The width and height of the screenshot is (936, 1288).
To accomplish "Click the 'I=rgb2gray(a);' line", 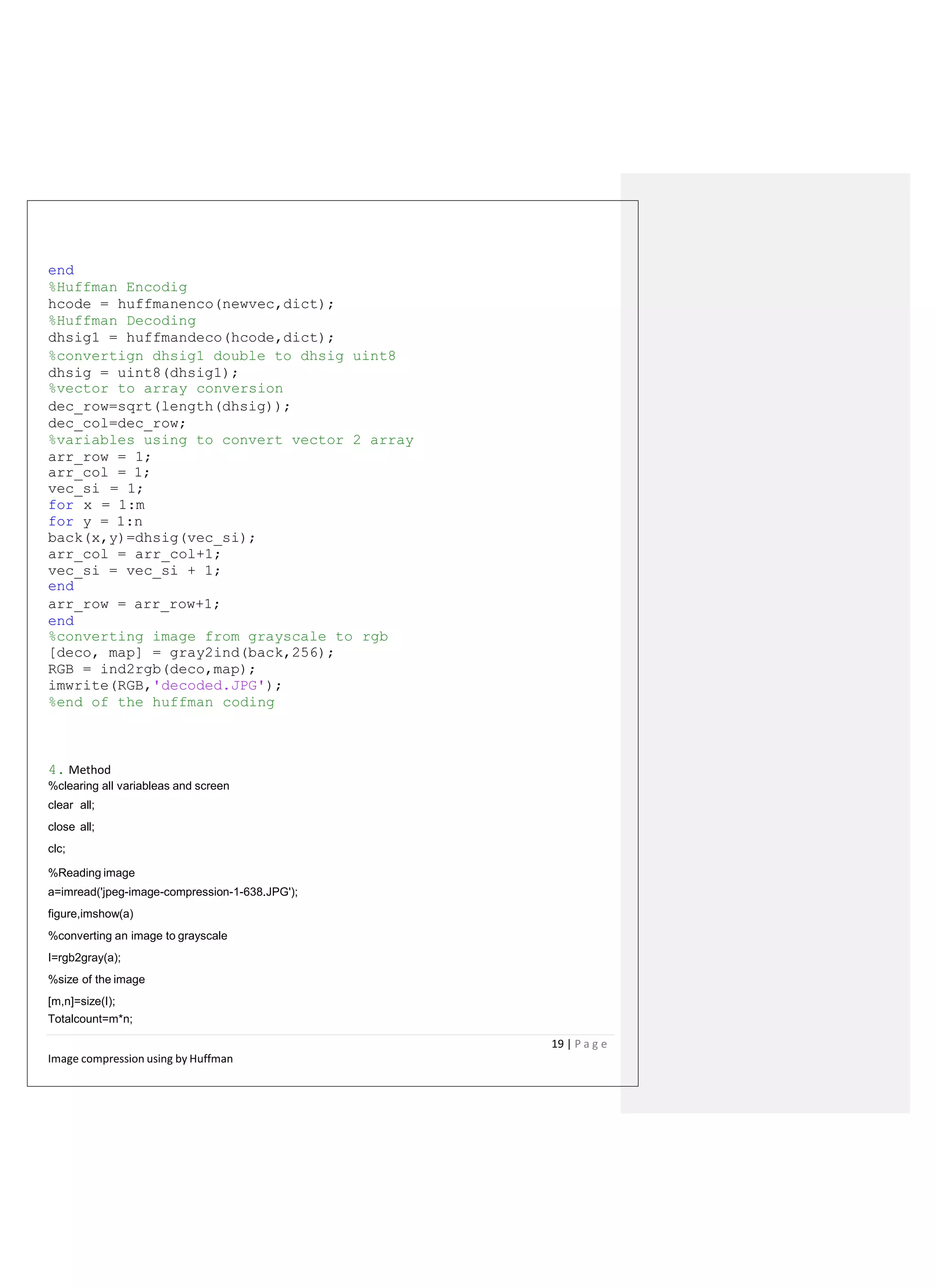I will tap(85, 958).
